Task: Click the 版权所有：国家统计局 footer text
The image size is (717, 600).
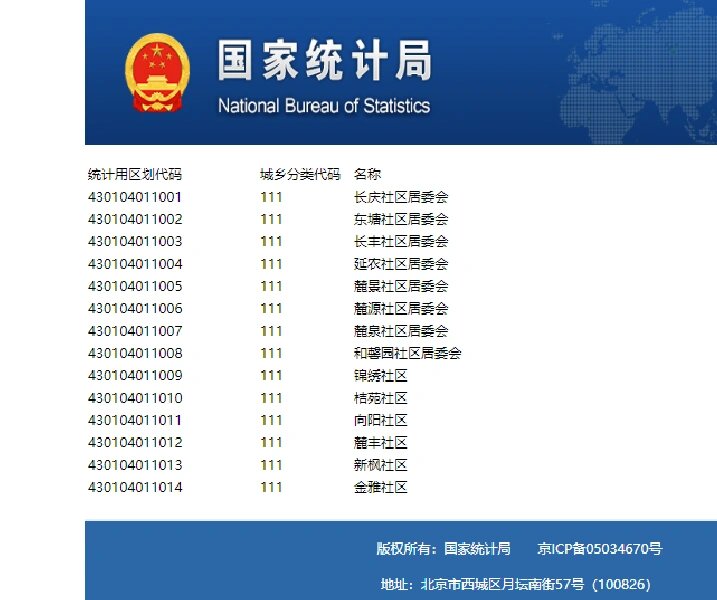Action: tap(443, 548)
